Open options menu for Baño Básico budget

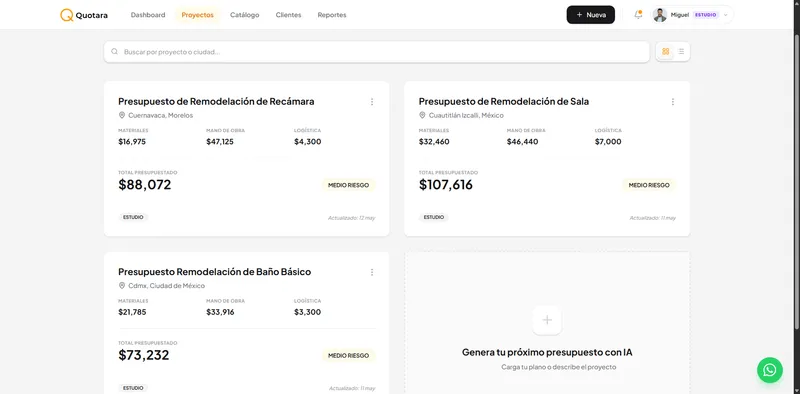point(372,272)
